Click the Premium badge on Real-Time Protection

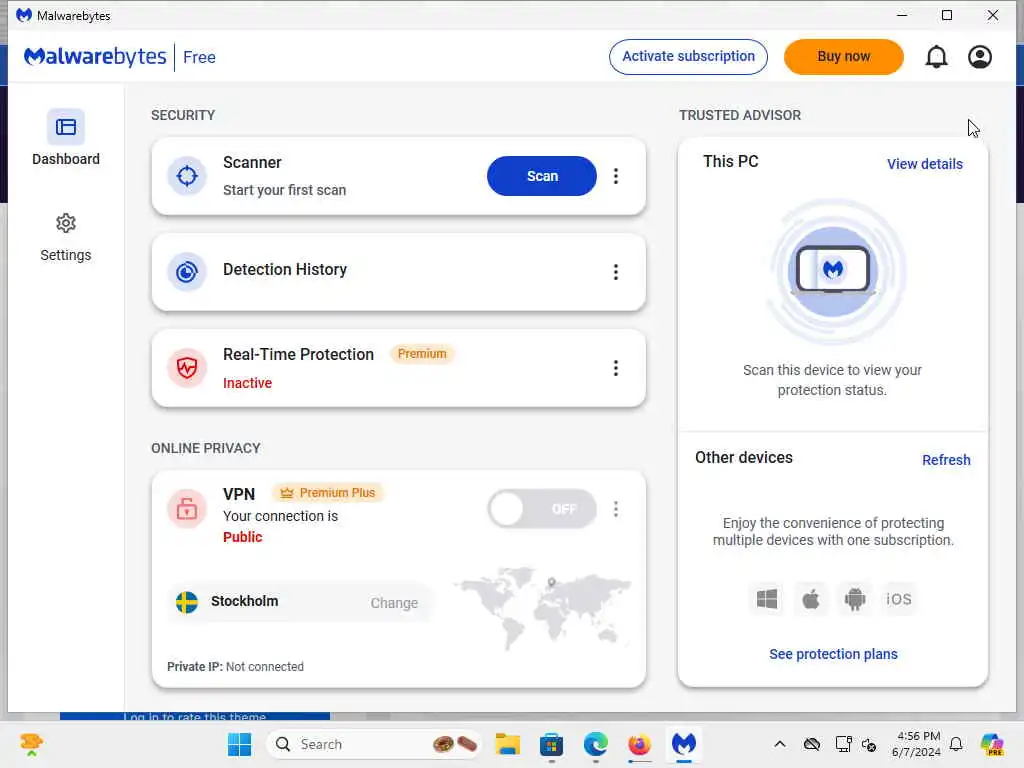422,353
